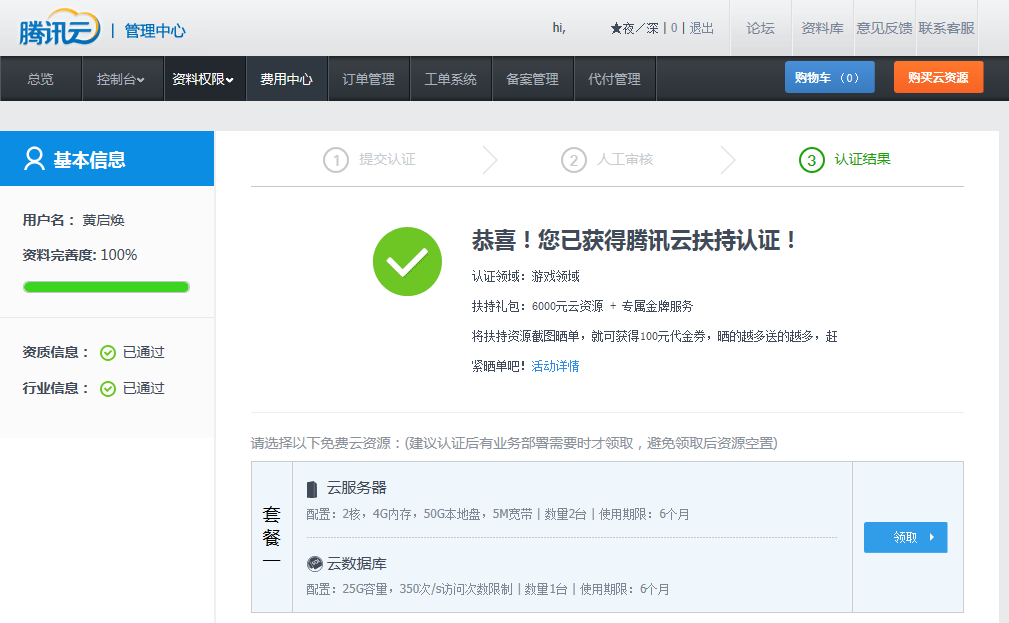Viewport: 1009px width, 623px height.
Task: Click 已通过 status beside 资质信息
Action: (x=143, y=352)
